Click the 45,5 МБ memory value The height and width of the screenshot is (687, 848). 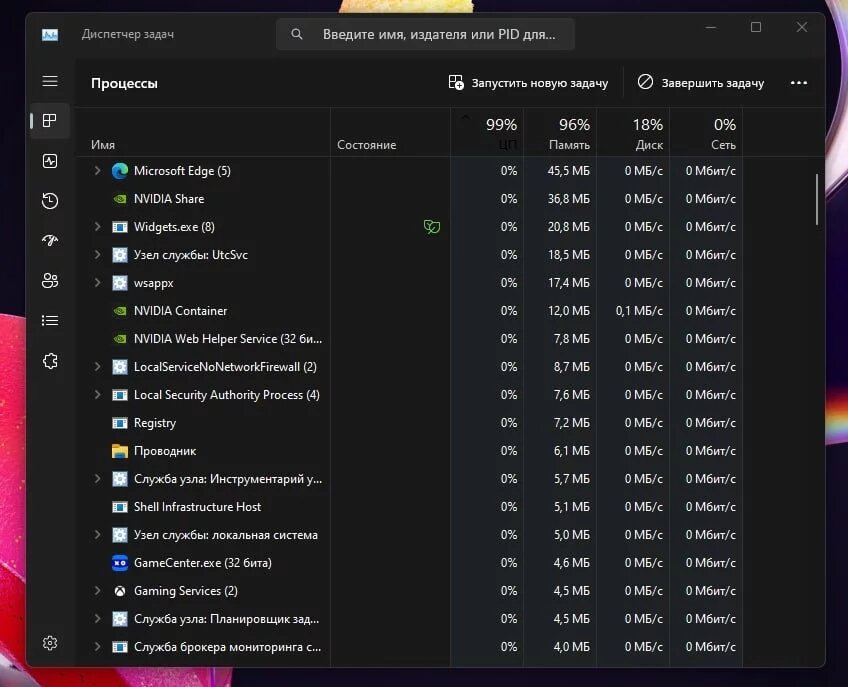tap(568, 171)
